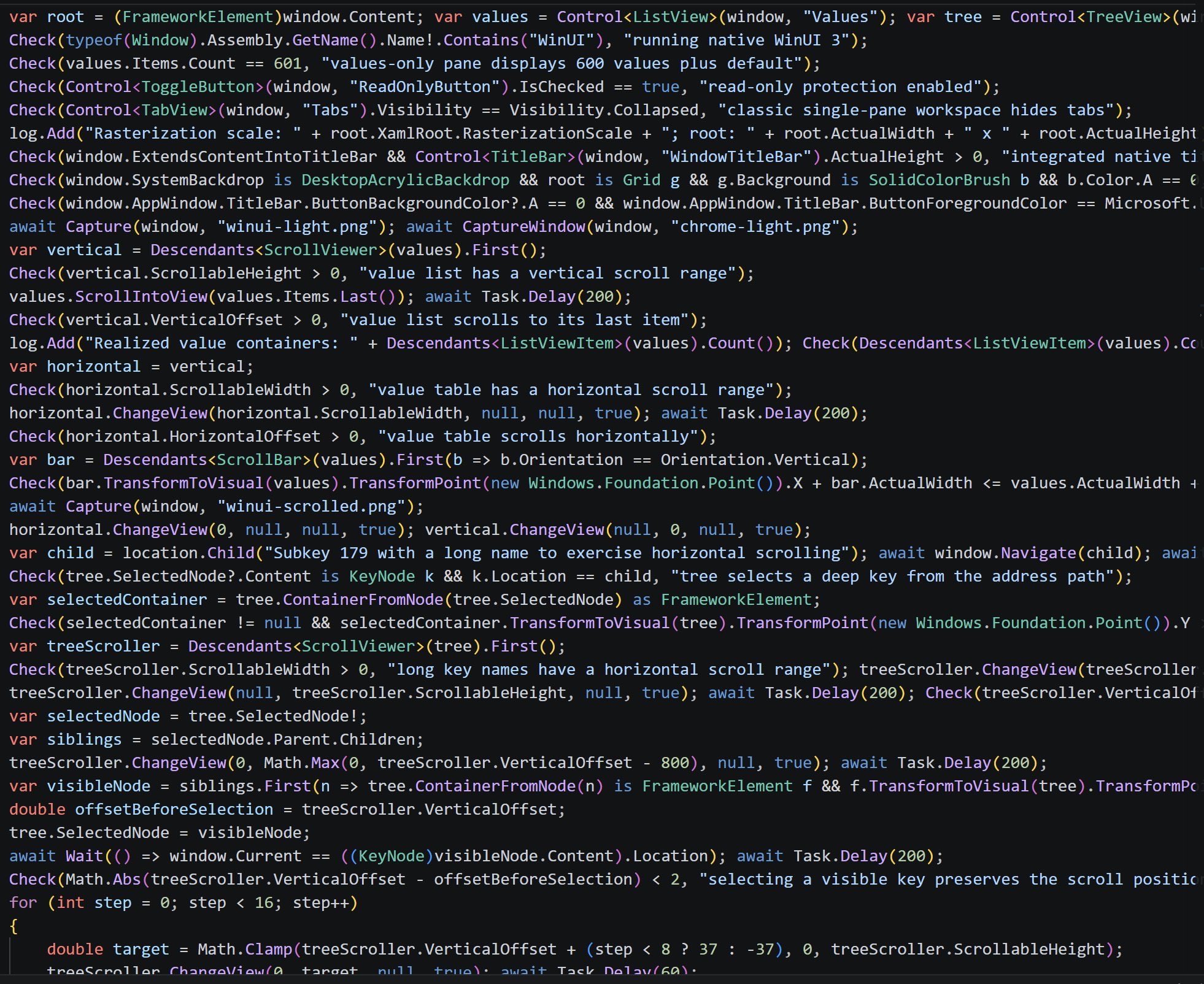
Task: Click "Rasterization scale: " log string
Action: [193, 134]
